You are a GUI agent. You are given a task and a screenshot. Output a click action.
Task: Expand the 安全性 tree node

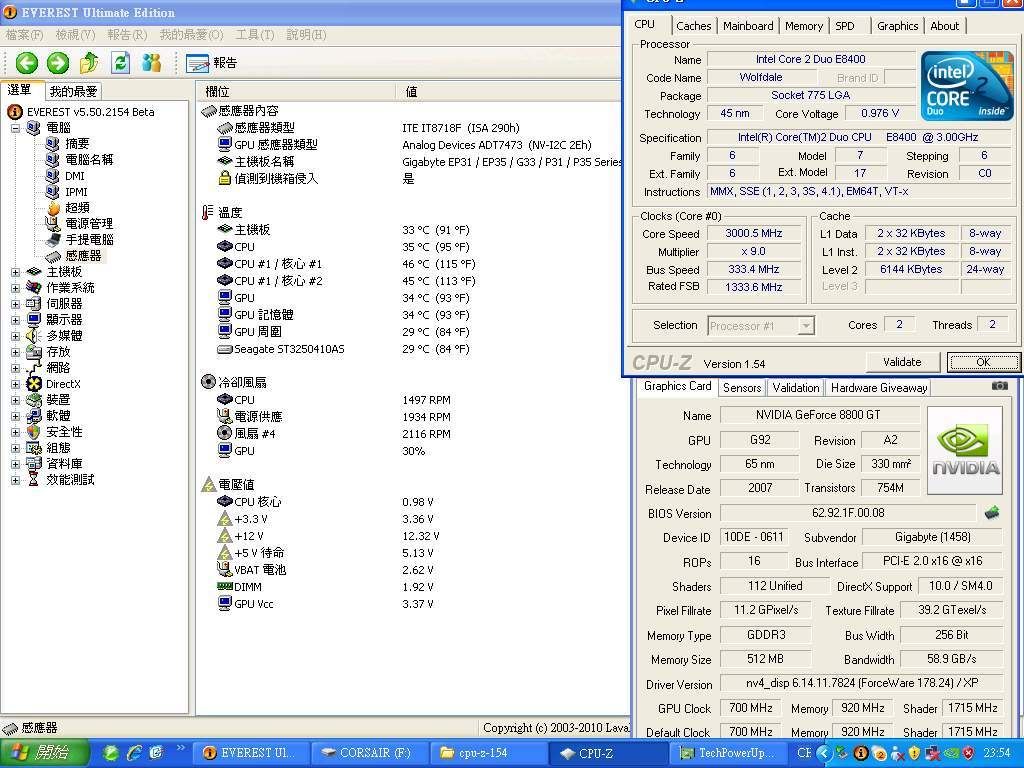point(16,432)
